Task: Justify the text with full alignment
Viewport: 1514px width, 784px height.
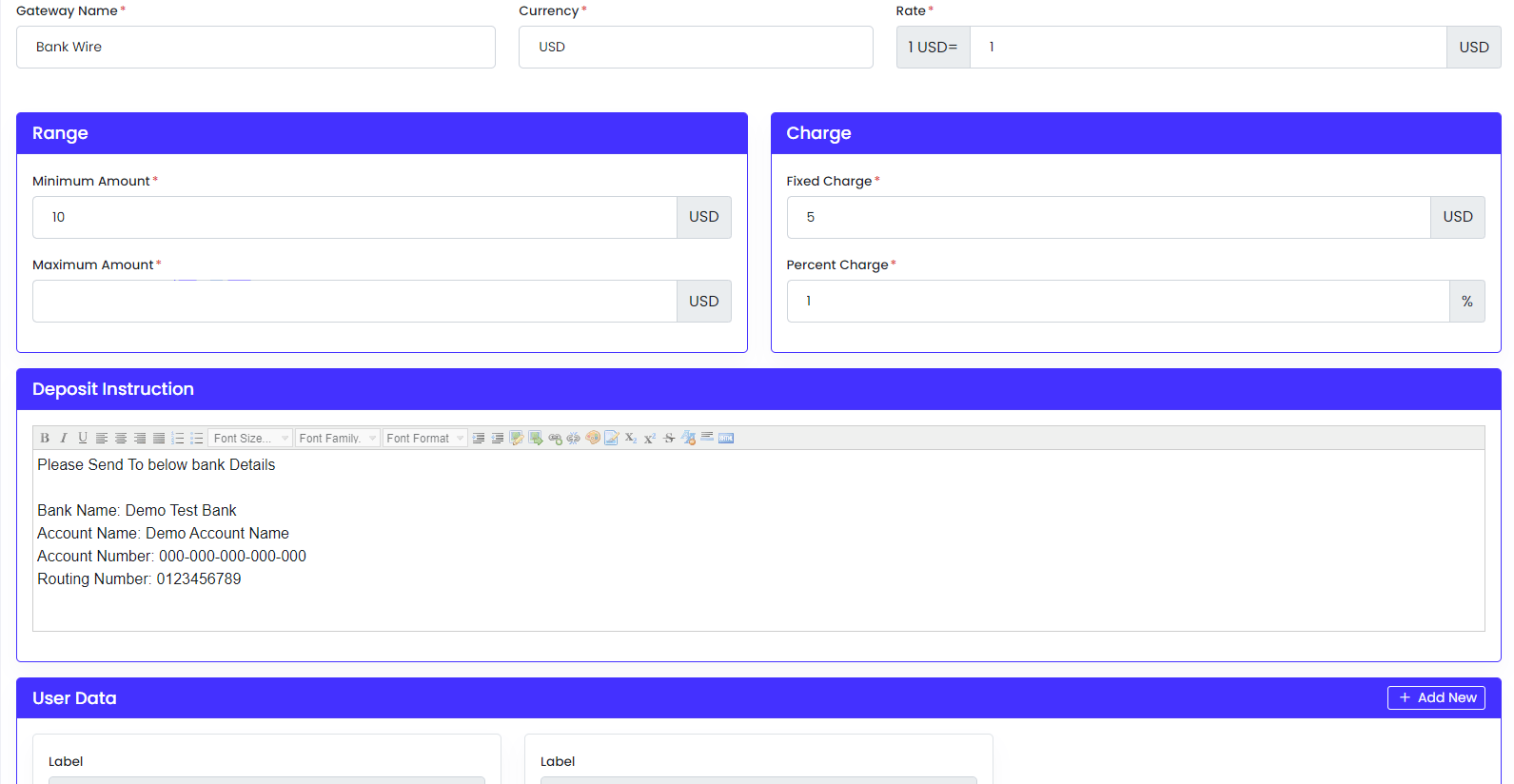Action: [x=159, y=438]
